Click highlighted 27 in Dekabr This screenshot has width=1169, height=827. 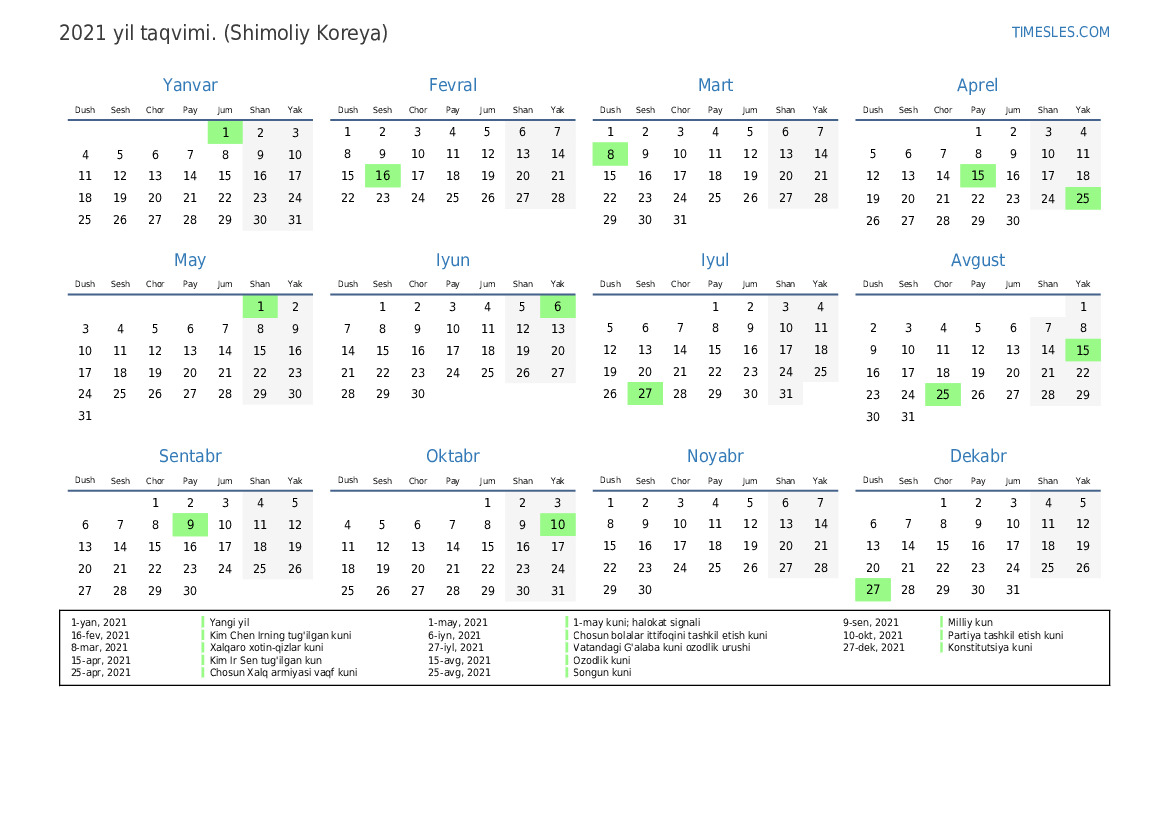coord(872,590)
